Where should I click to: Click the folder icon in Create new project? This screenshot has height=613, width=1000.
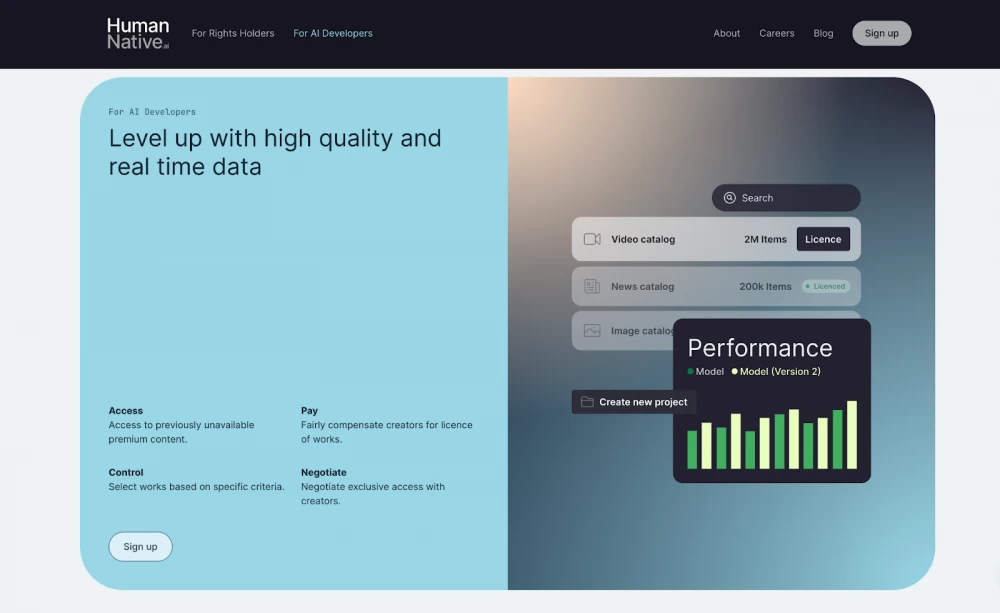point(586,401)
